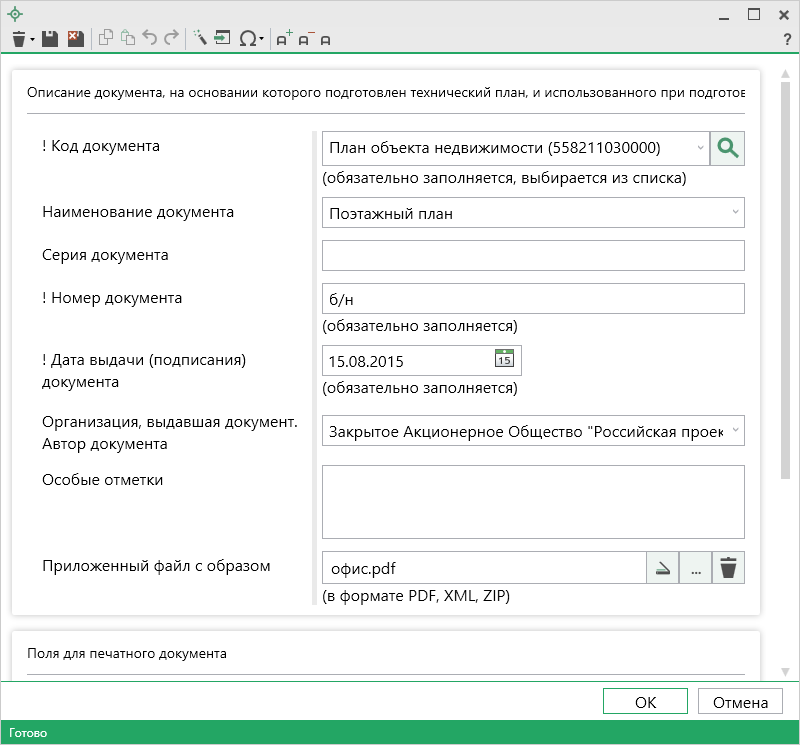Open the Omega special symbols tool
Screen dimensions: 800x745
pos(247,39)
